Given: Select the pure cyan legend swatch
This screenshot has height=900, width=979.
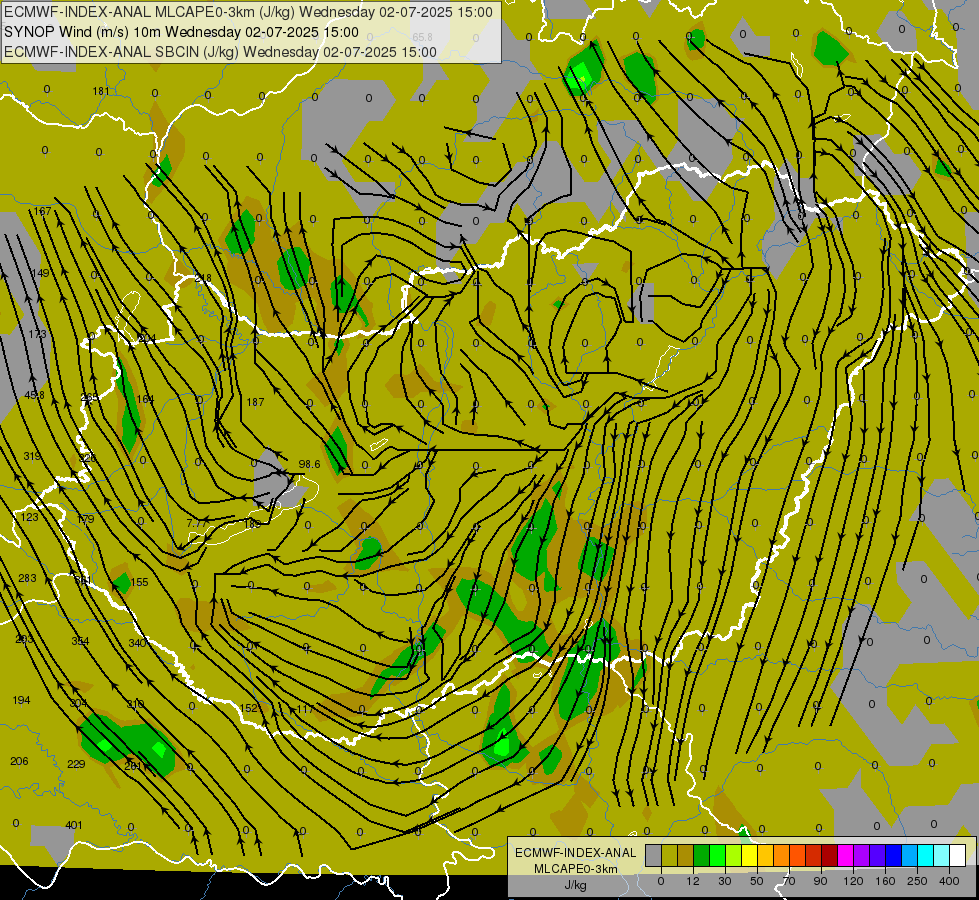Looking at the screenshot, I should (x=925, y=855).
